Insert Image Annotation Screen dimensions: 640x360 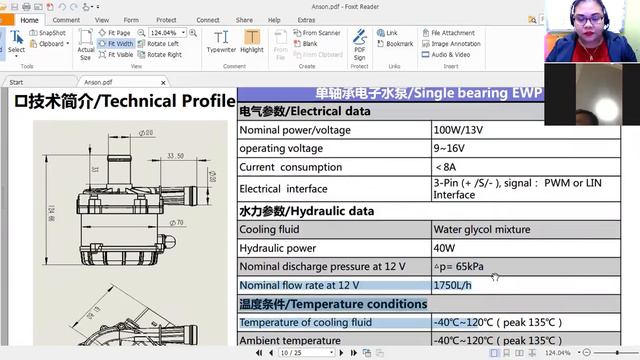click(451, 44)
